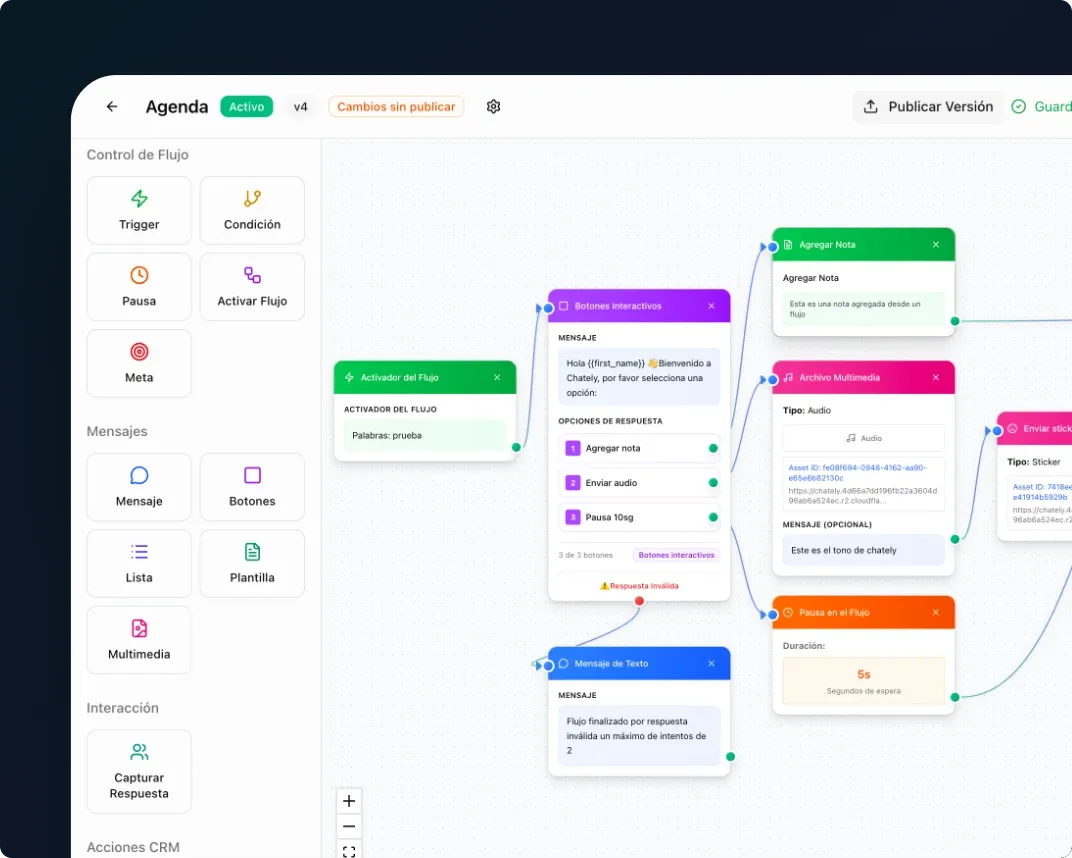1072x858 pixels.
Task: Click the 5s duration box
Action: (863, 681)
